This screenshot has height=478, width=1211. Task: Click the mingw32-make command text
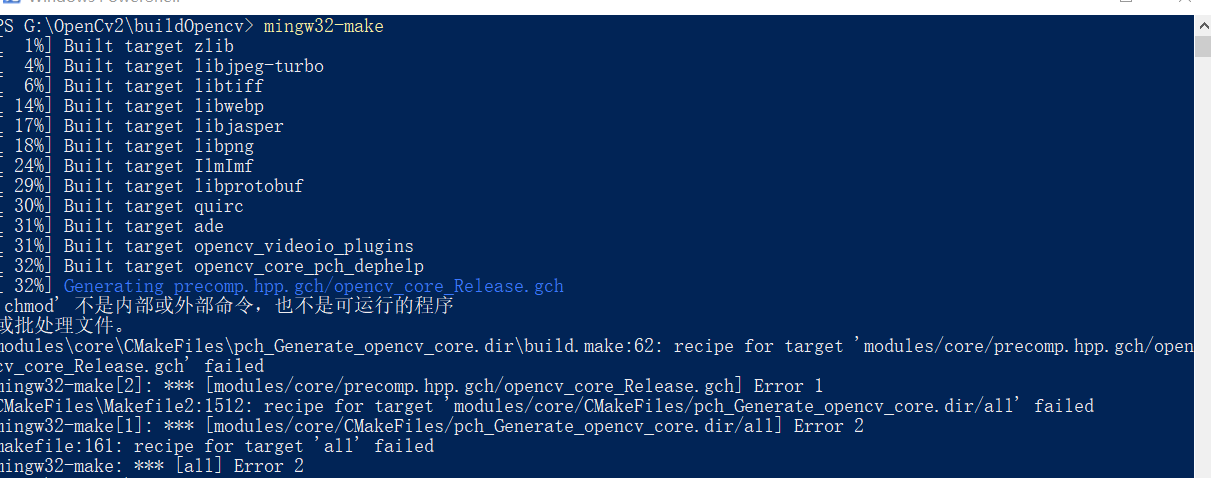[323, 26]
